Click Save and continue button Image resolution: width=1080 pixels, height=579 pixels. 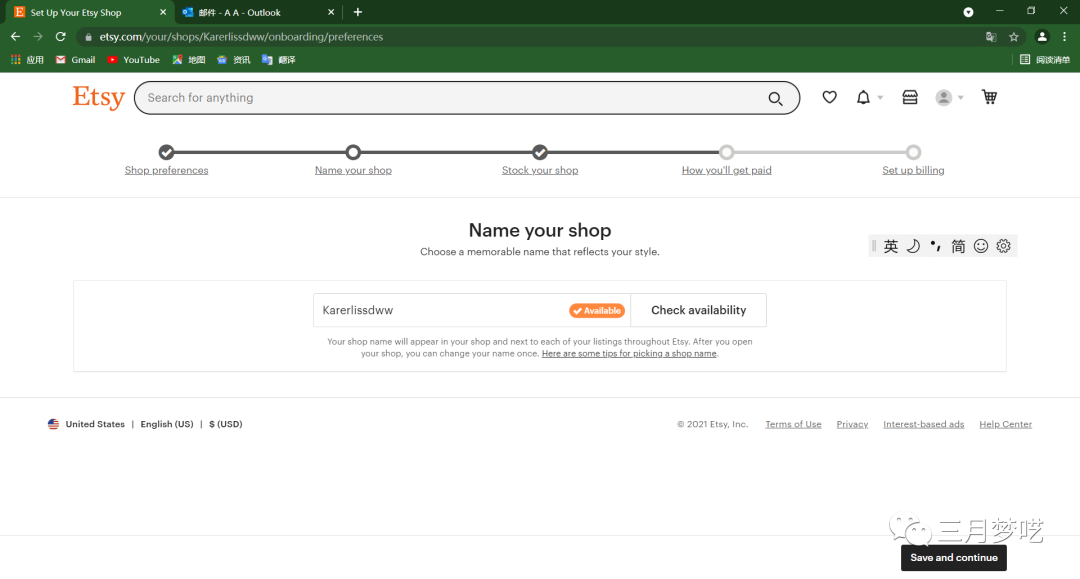point(953,557)
